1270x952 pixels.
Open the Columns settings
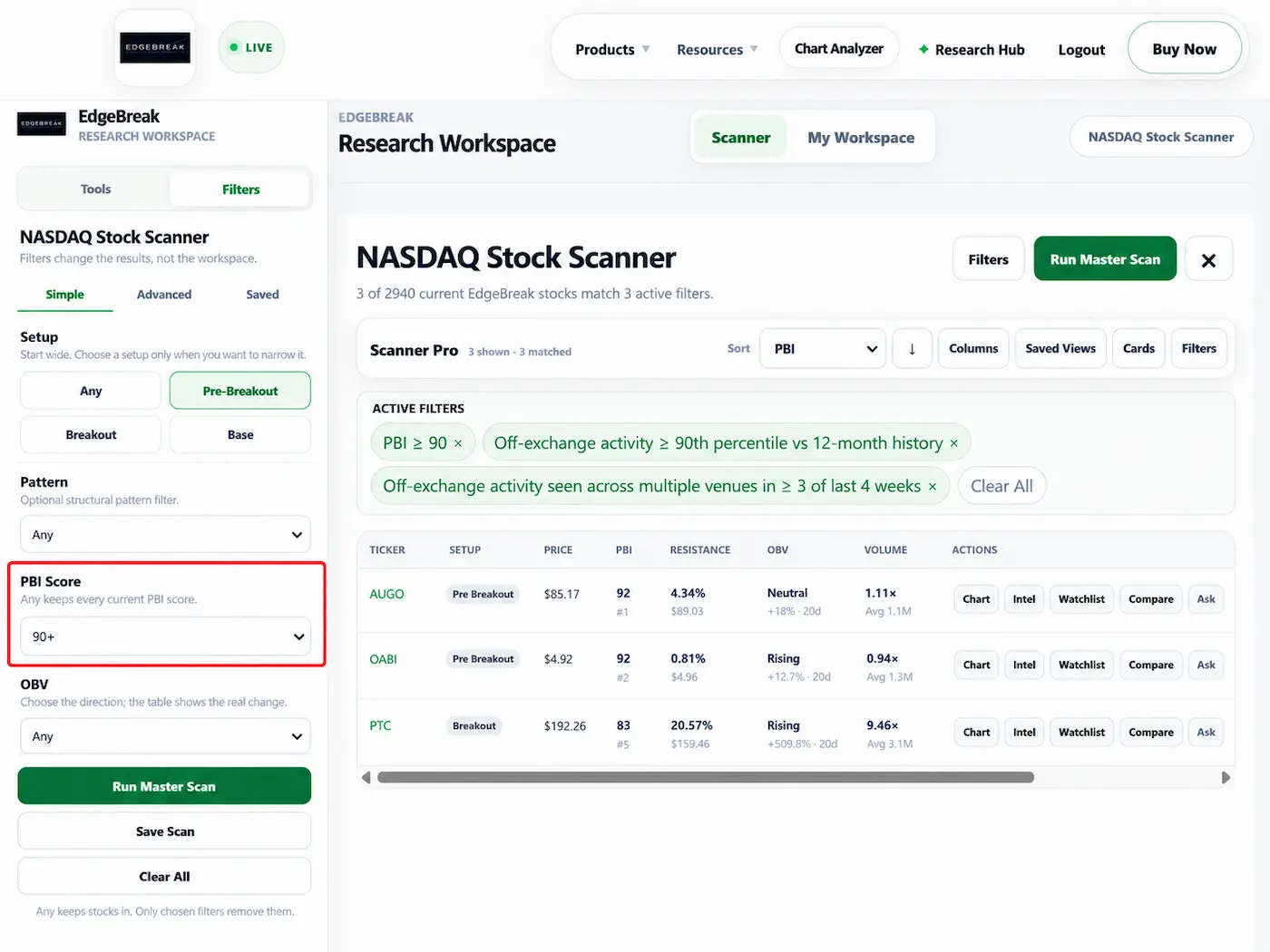tap(973, 348)
